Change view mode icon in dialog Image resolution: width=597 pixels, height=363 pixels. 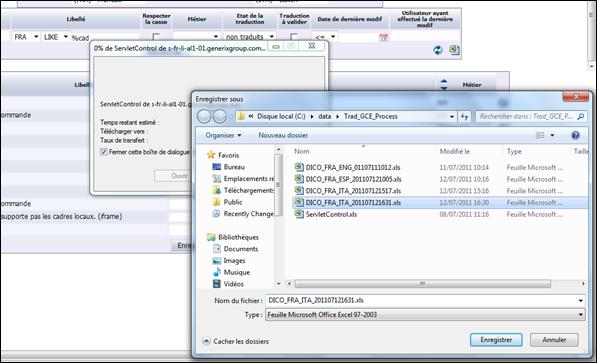pyautogui.click(x=540, y=135)
